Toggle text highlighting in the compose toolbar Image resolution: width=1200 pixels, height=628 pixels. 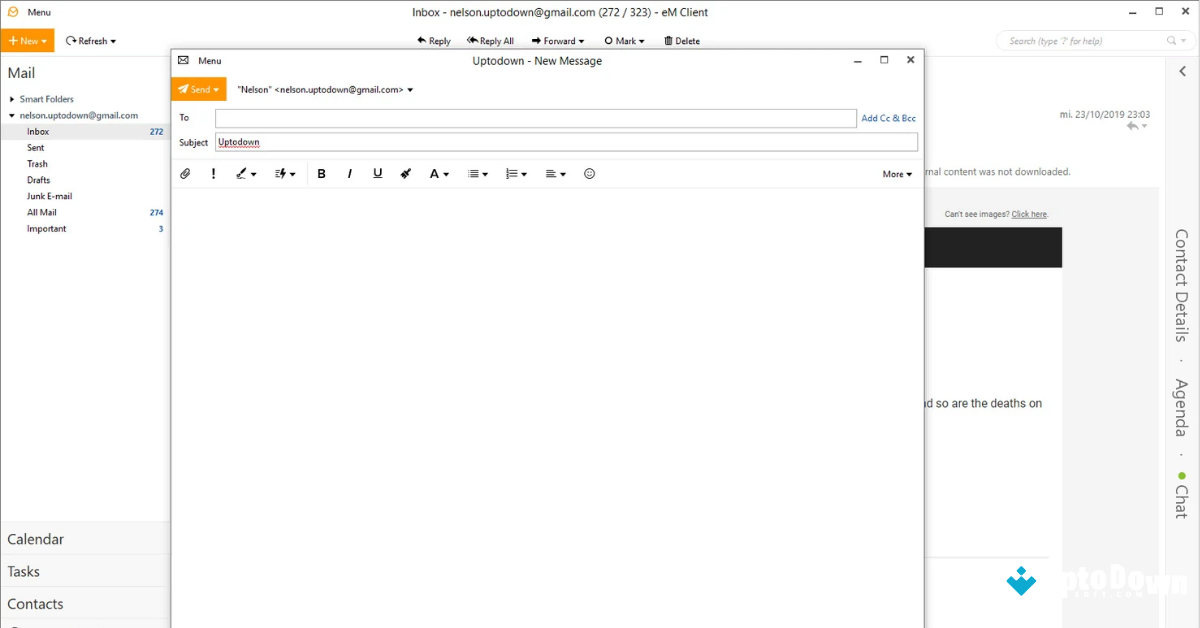(243, 173)
